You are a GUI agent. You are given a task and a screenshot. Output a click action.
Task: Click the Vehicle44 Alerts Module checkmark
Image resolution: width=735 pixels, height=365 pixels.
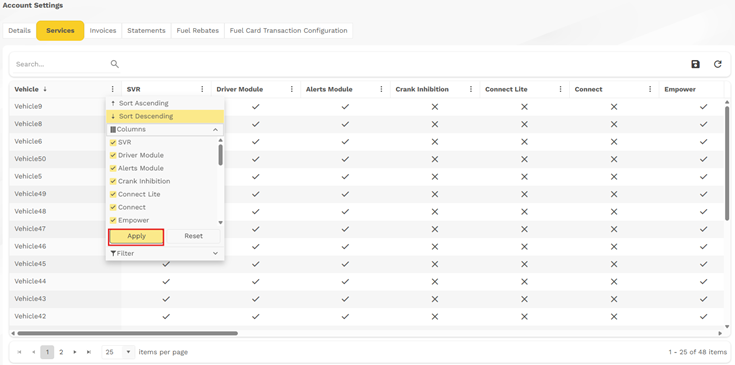345,282
